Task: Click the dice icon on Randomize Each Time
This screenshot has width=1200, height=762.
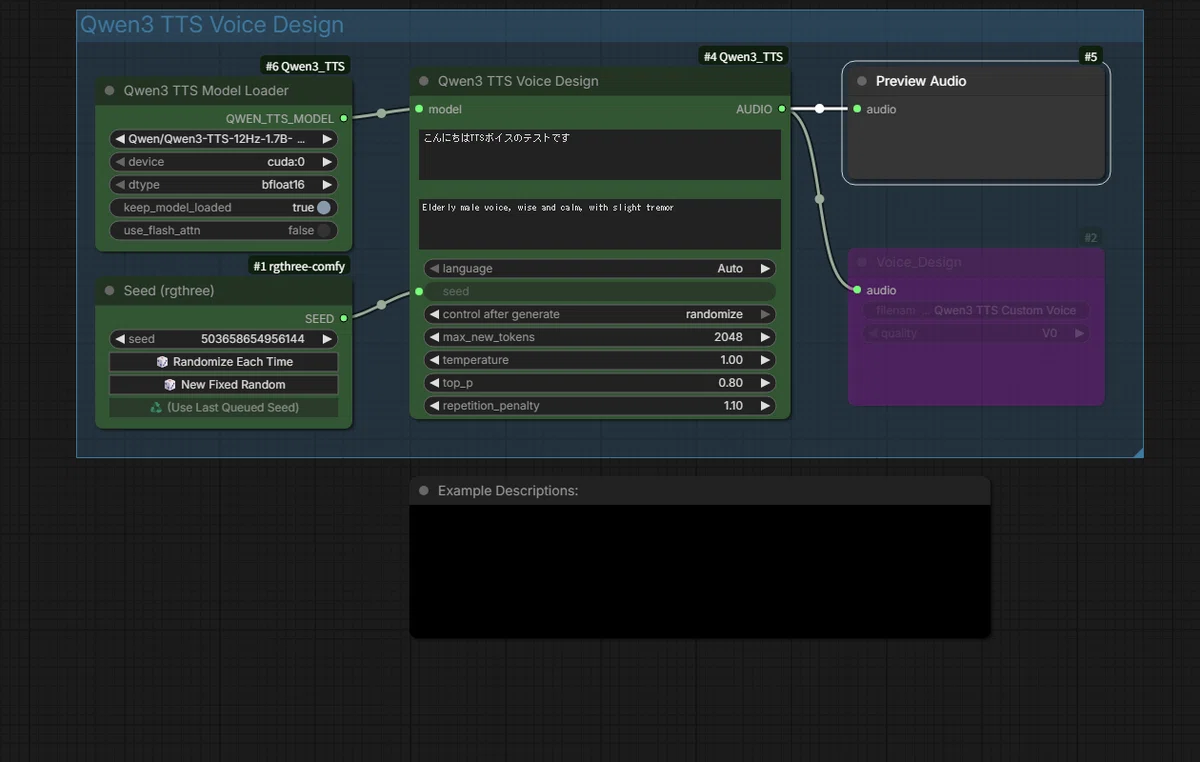Action: click(x=162, y=362)
